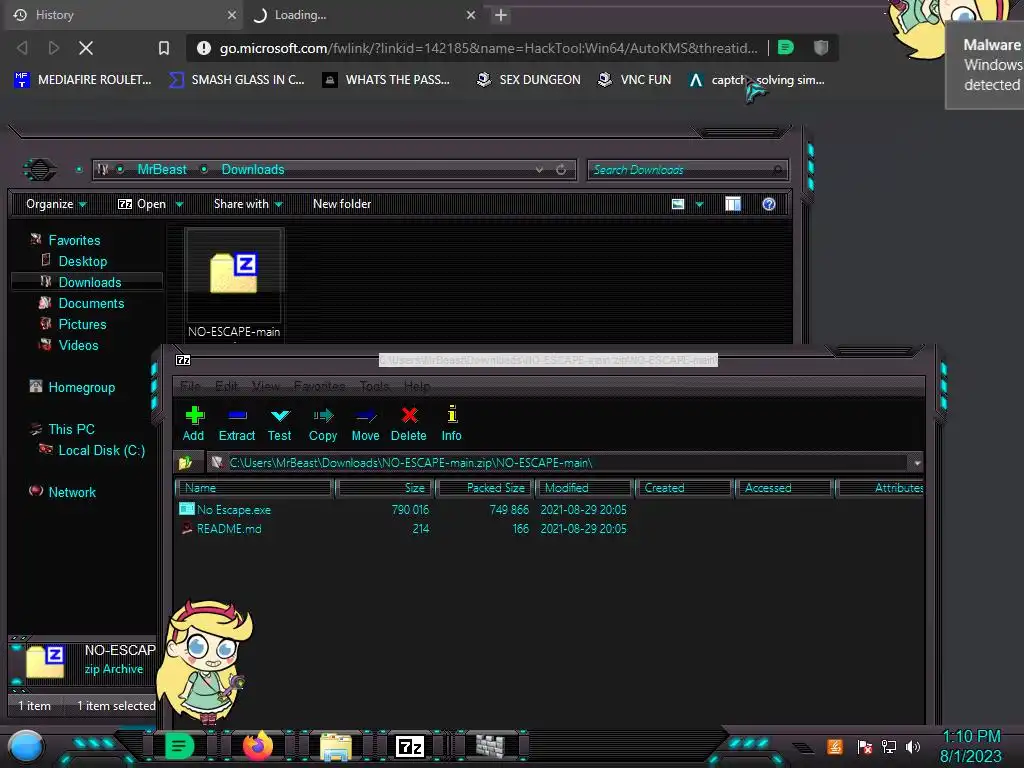Bookmark the current browser page

(x=164, y=48)
